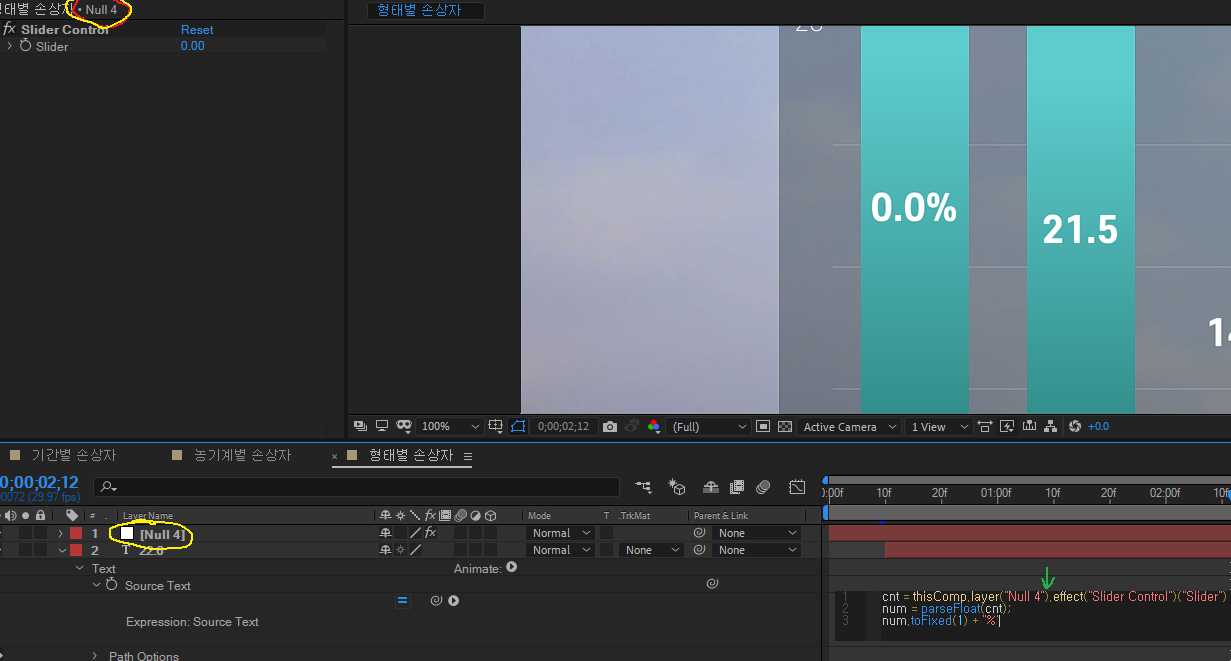
Task: Open the expression language menu arrow
Action: coord(454,601)
